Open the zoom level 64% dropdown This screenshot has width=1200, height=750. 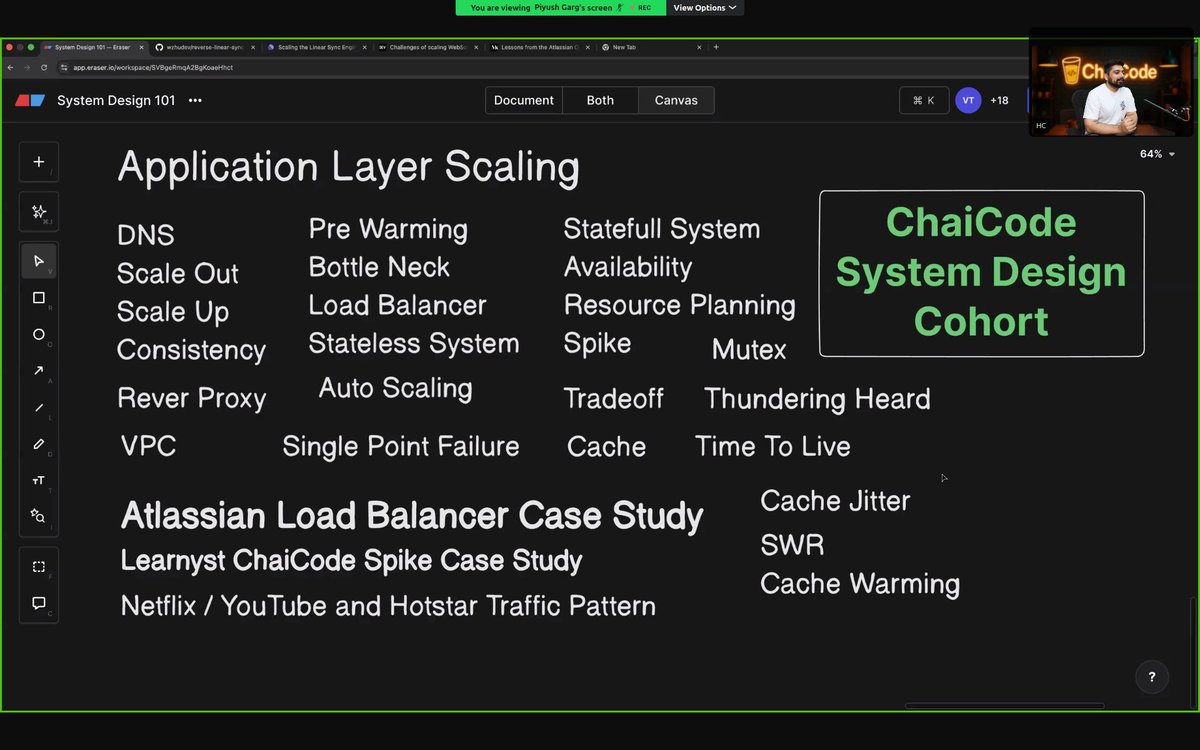pyautogui.click(x=1157, y=154)
